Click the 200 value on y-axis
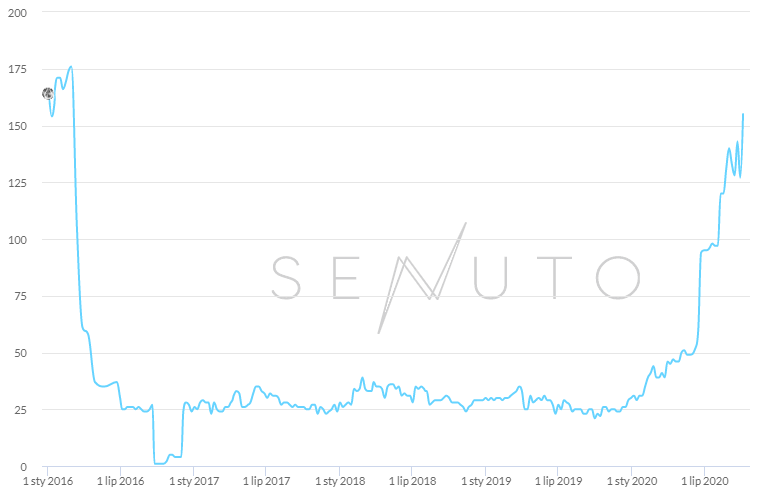The width and height of the screenshot is (763, 503). [17, 13]
